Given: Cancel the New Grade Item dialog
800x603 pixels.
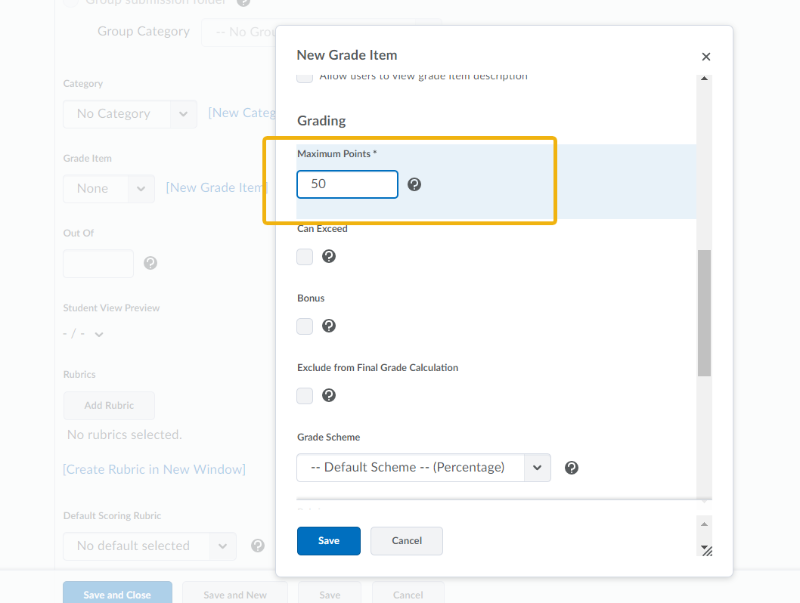Looking at the screenshot, I should (406, 541).
